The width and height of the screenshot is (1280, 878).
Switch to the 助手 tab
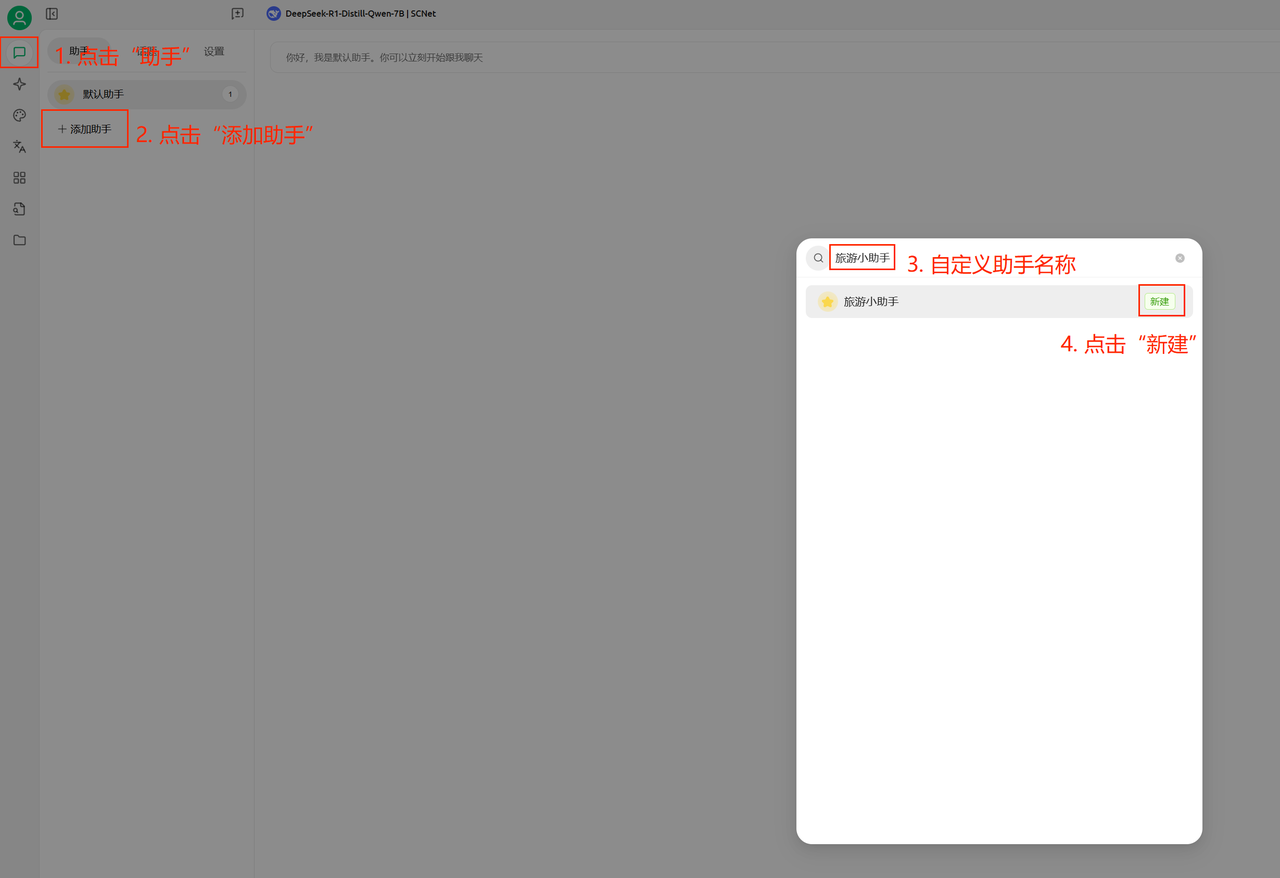[x=79, y=51]
